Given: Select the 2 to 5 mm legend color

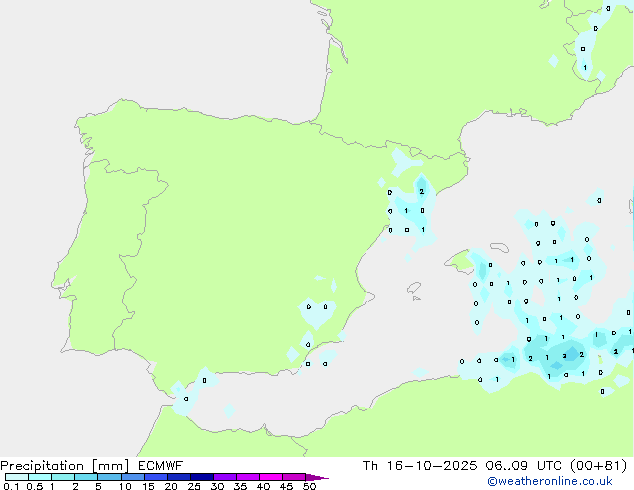Looking at the screenshot, I should [x=86, y=477].
